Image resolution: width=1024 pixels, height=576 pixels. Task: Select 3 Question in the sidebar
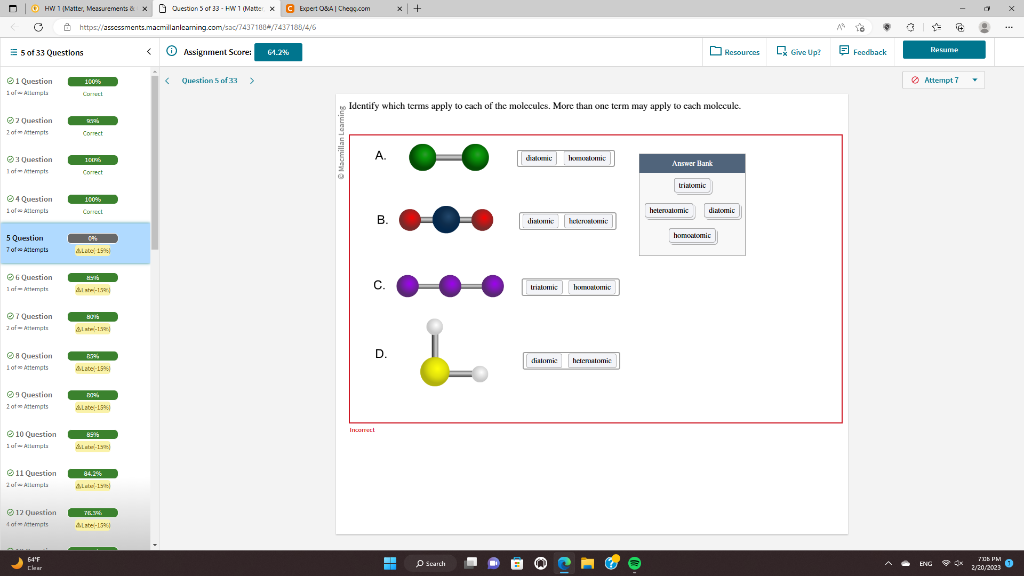pos(75,165)
